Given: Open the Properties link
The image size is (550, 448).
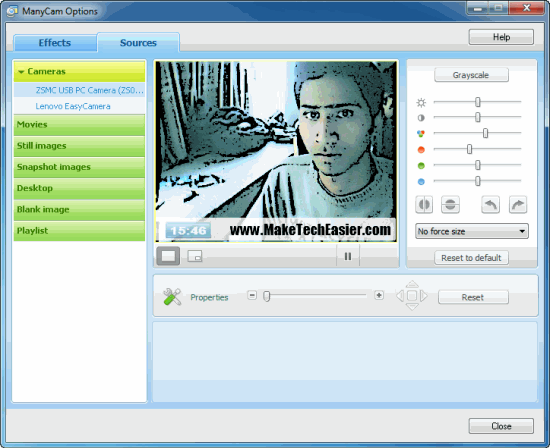Looking at the screenshot, I should tap(209, 297).
